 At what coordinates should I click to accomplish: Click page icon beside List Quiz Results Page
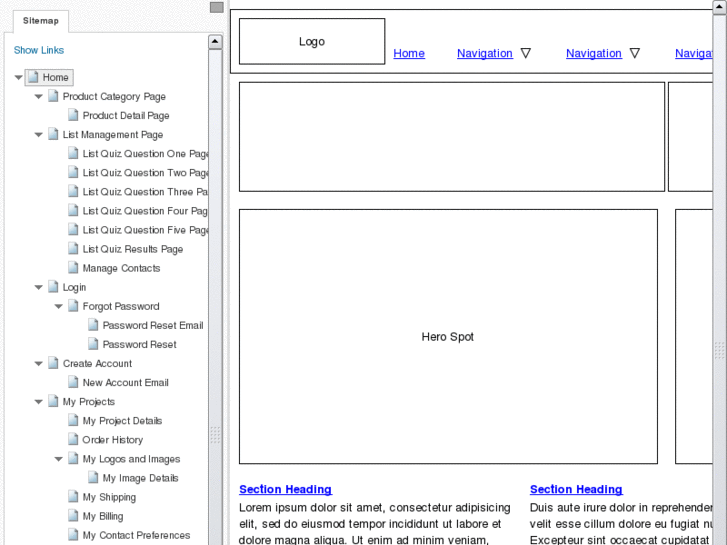pyautogui.click(x=73, y=249)
